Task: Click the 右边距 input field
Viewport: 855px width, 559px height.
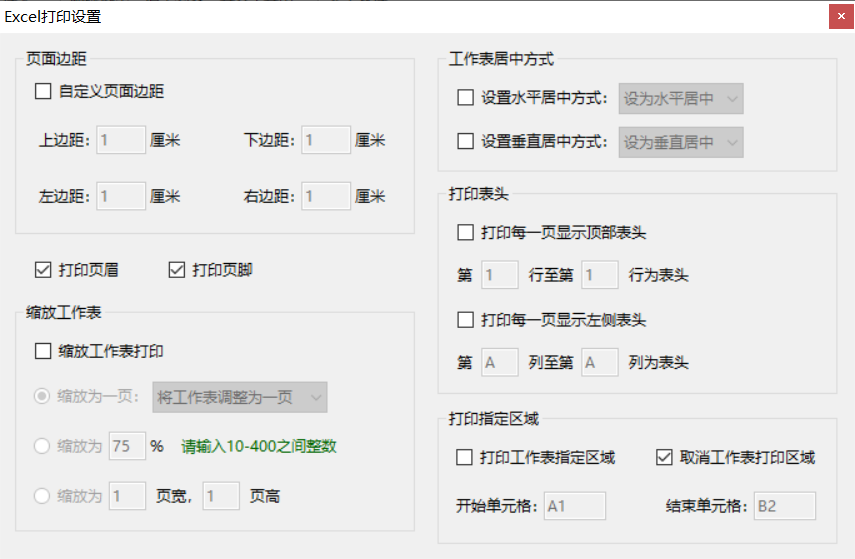Action: click(326, 196)
